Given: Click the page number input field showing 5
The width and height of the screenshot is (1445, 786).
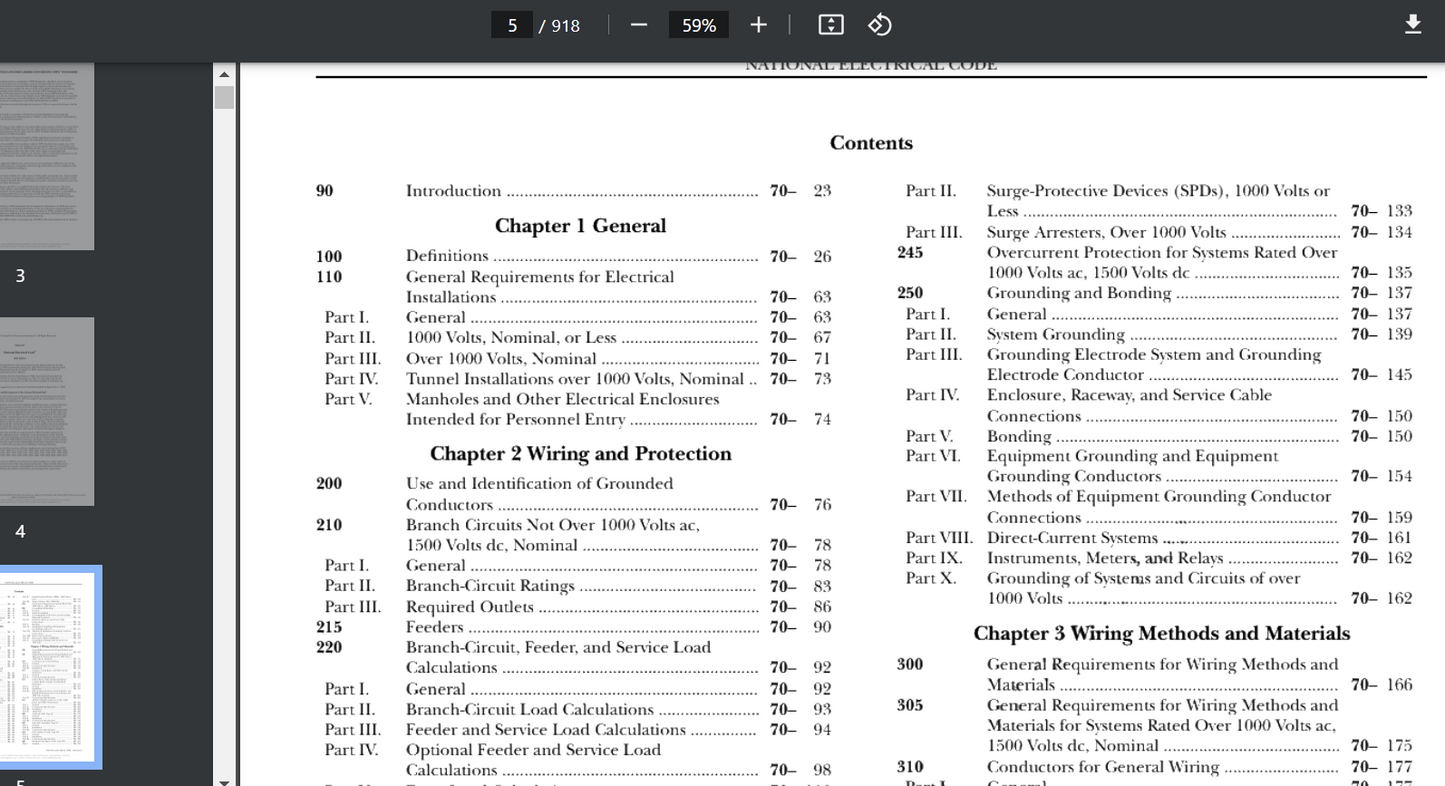Looking at the screenshot, I should pos(512,24).
